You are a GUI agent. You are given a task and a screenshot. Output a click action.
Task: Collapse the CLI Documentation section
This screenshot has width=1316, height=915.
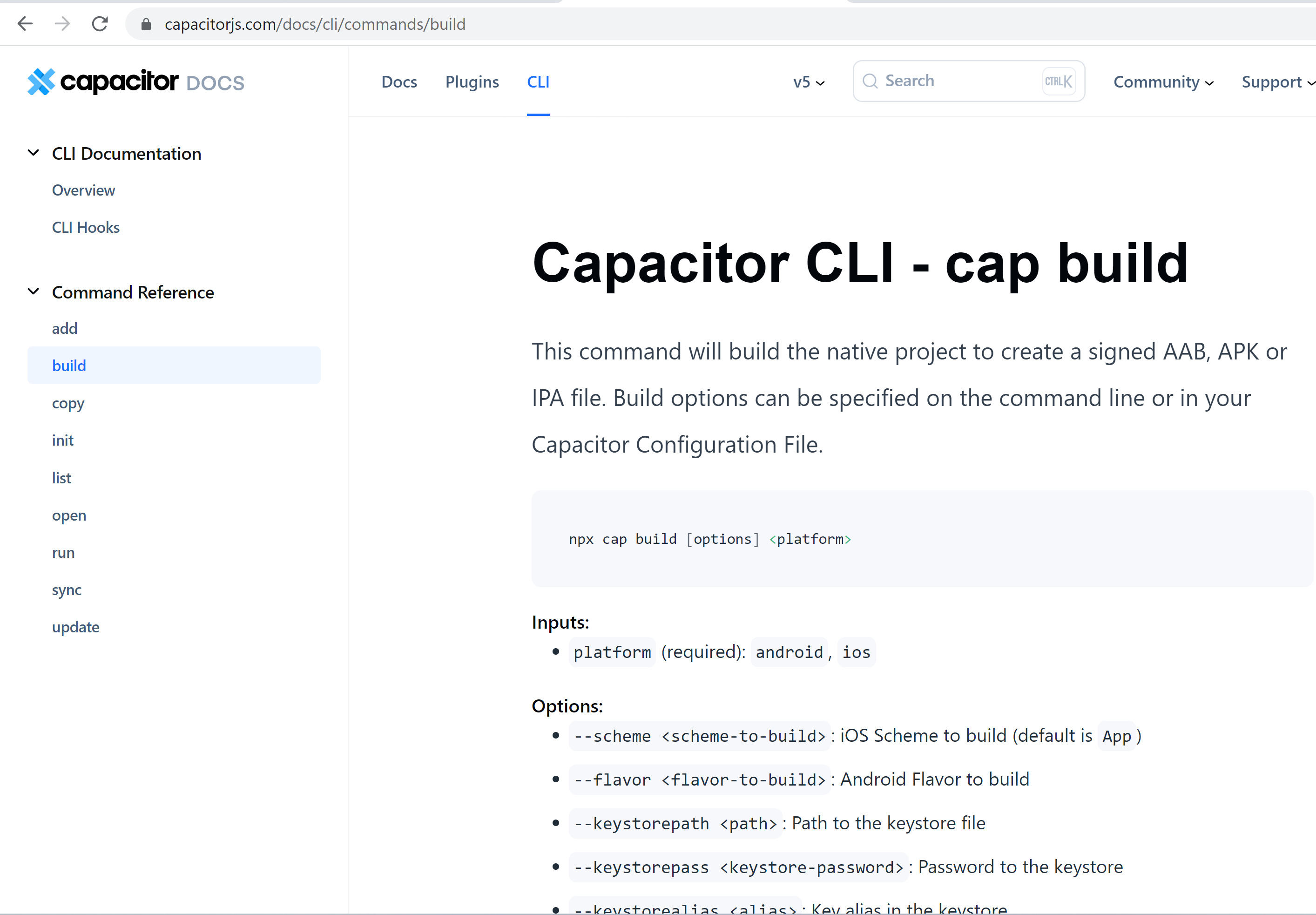point(33,153)
